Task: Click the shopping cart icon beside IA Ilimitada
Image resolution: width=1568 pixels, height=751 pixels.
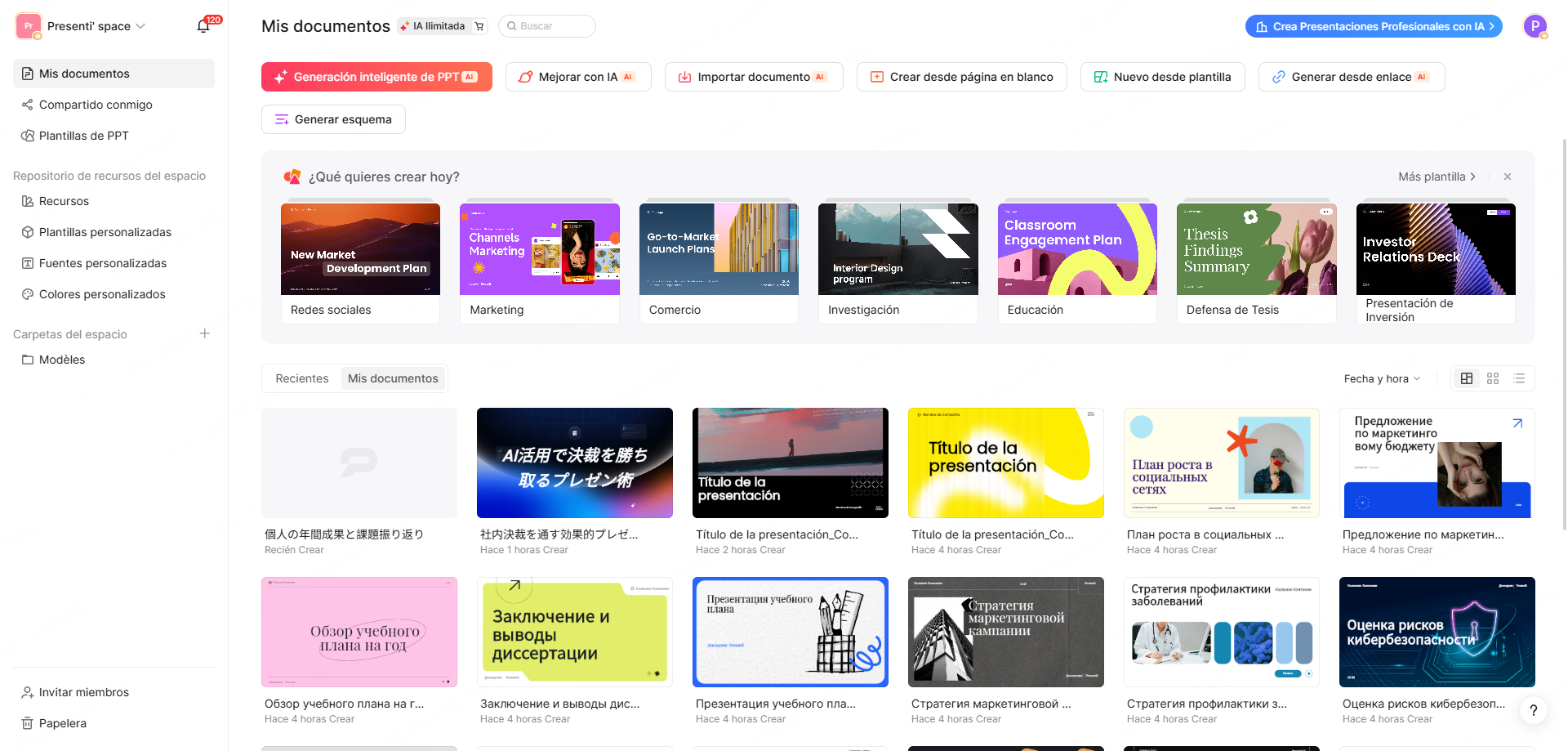Action: click(x=479, y=26)
